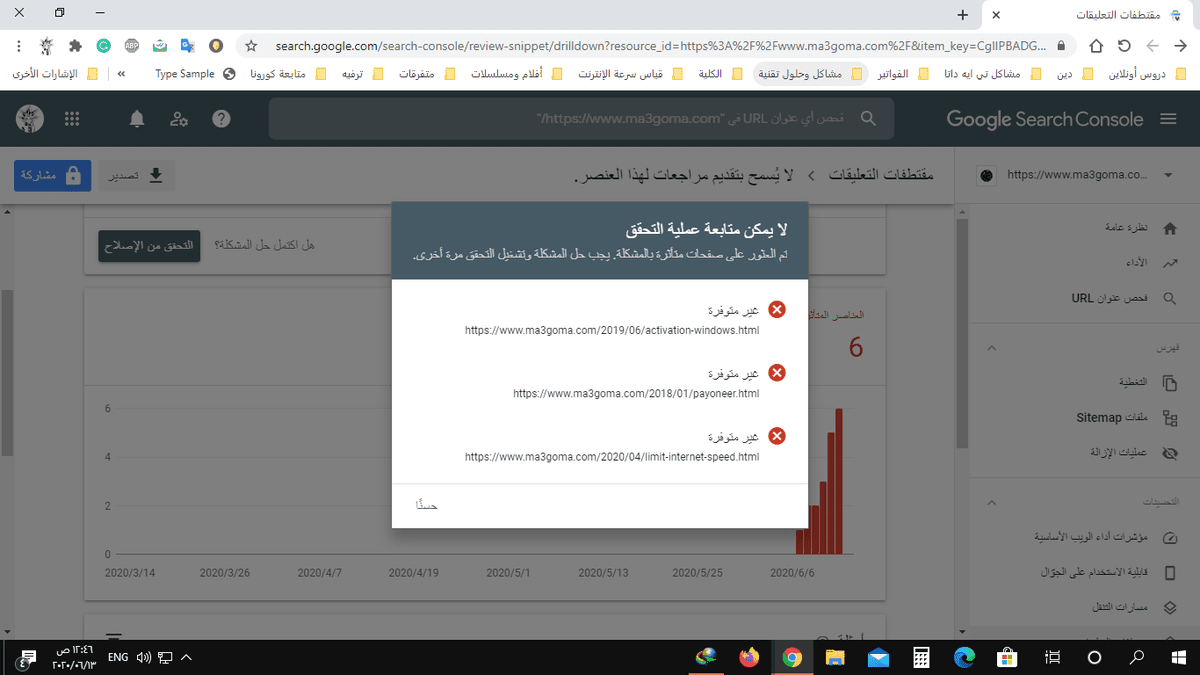The width and height of the screenshot is (1200, 675).
Task: Collapse the فهرس index section chevron
Action: click(992, 348)
